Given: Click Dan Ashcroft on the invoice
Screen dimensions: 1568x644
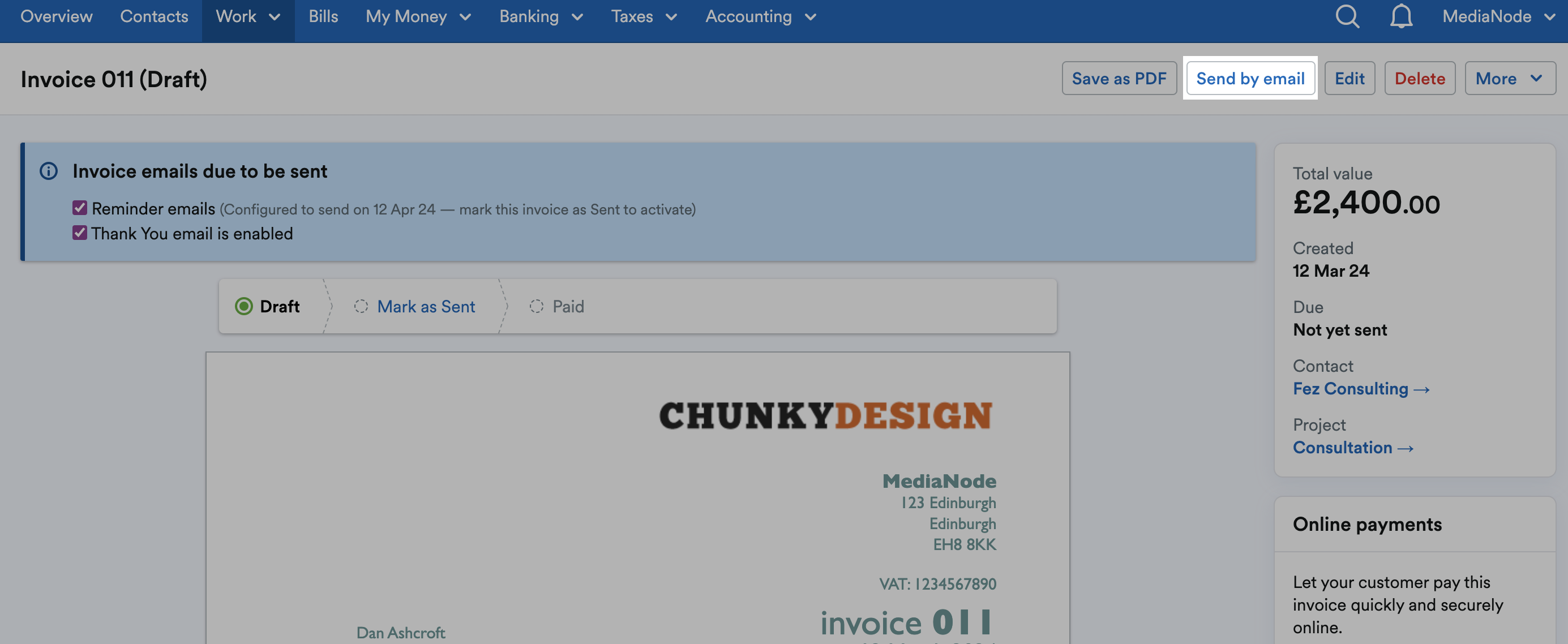Looking at the screenshot, I should click(401, 633).
